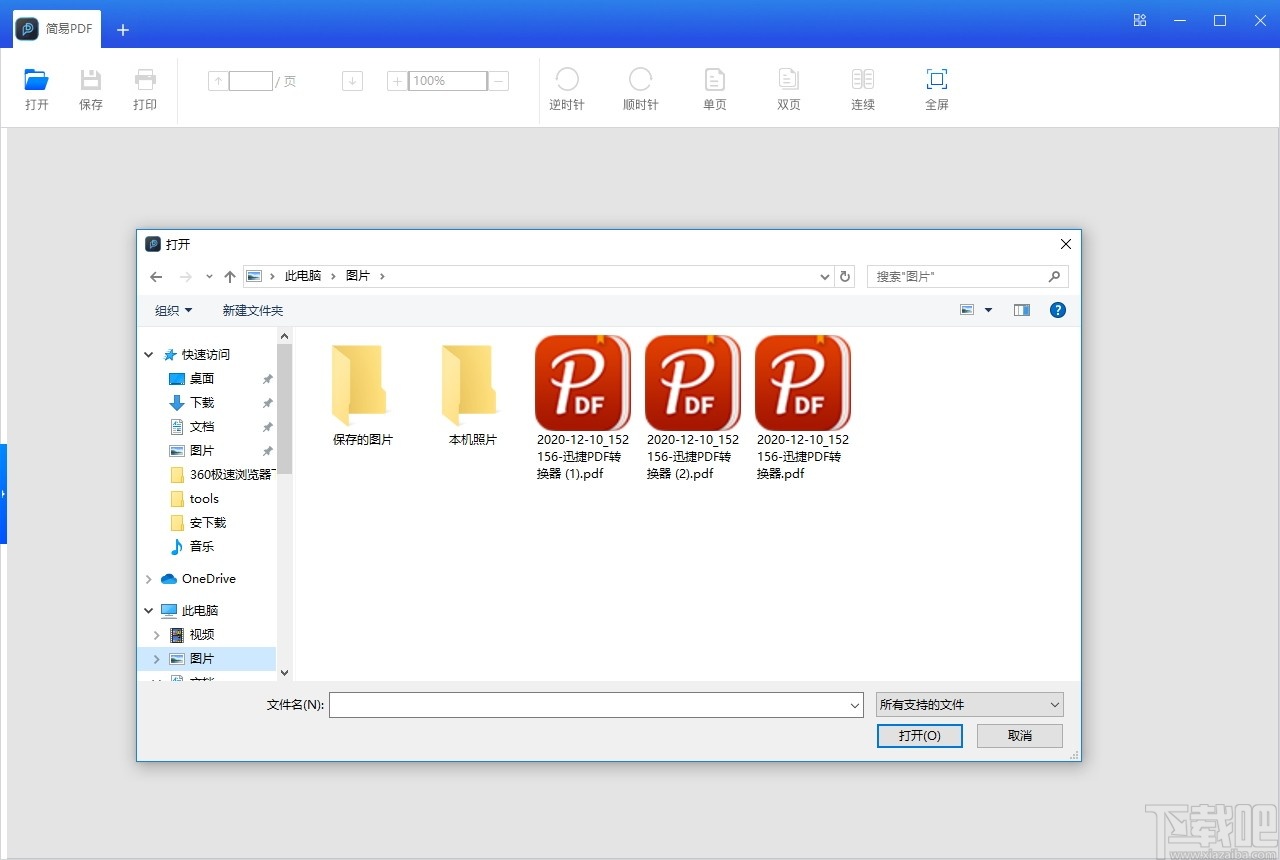Click the 取消 button
Viewport: 1280px width, 860px height.
point(1020,736)
